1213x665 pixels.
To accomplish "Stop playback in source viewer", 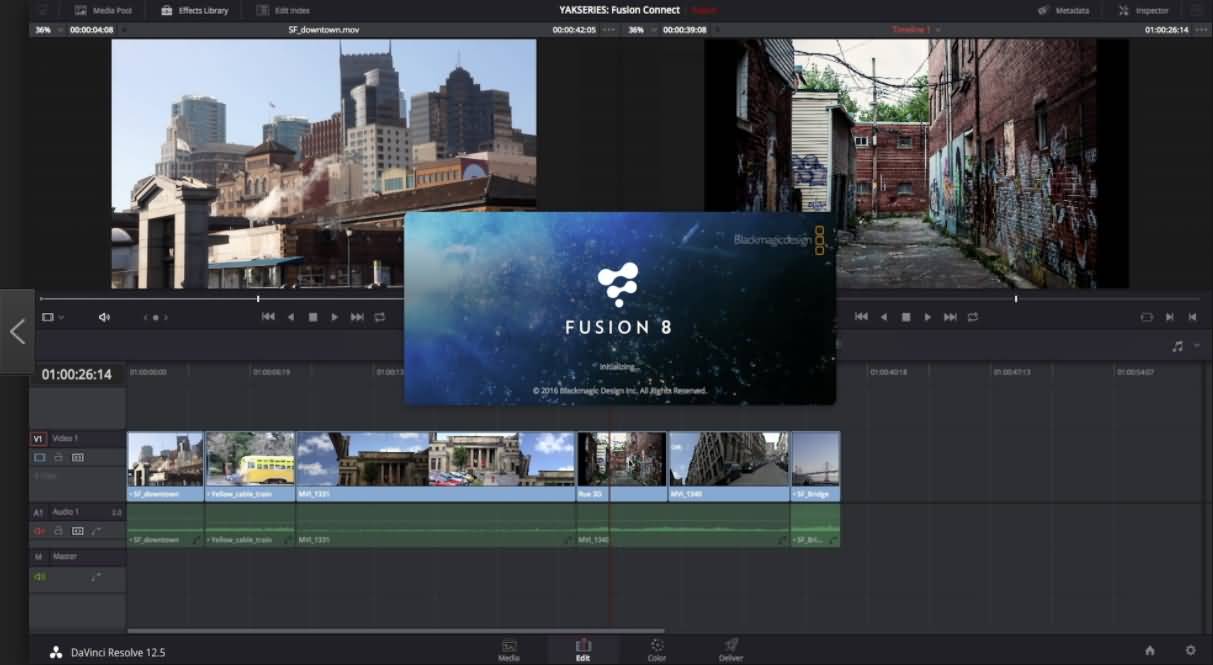I will [313, 317].
